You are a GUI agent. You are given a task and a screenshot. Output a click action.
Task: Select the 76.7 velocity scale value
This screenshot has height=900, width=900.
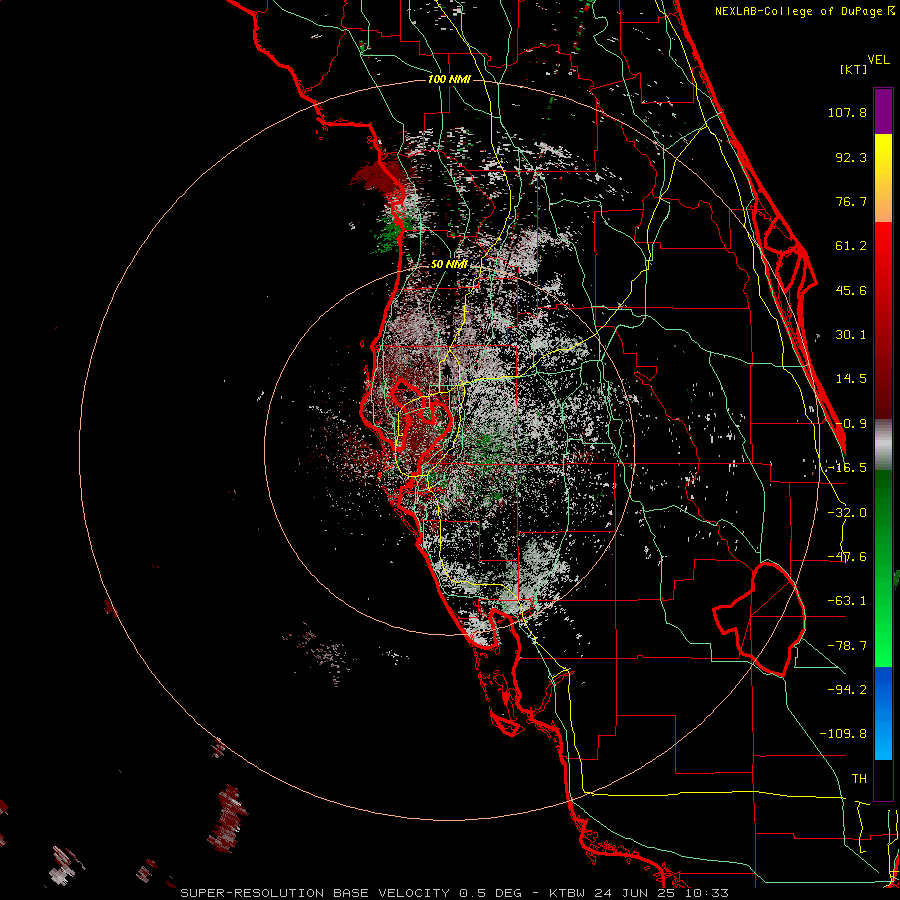(x=851, y=201)
